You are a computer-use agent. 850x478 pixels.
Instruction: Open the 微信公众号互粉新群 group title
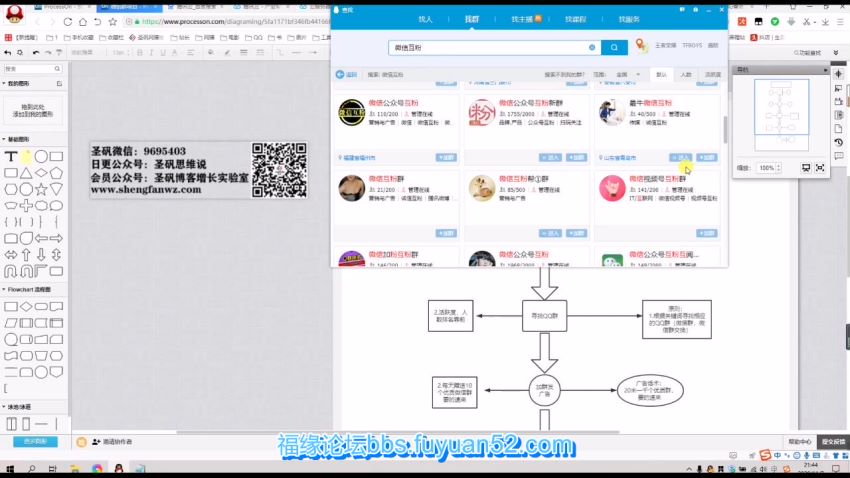[x=531, y=102]
